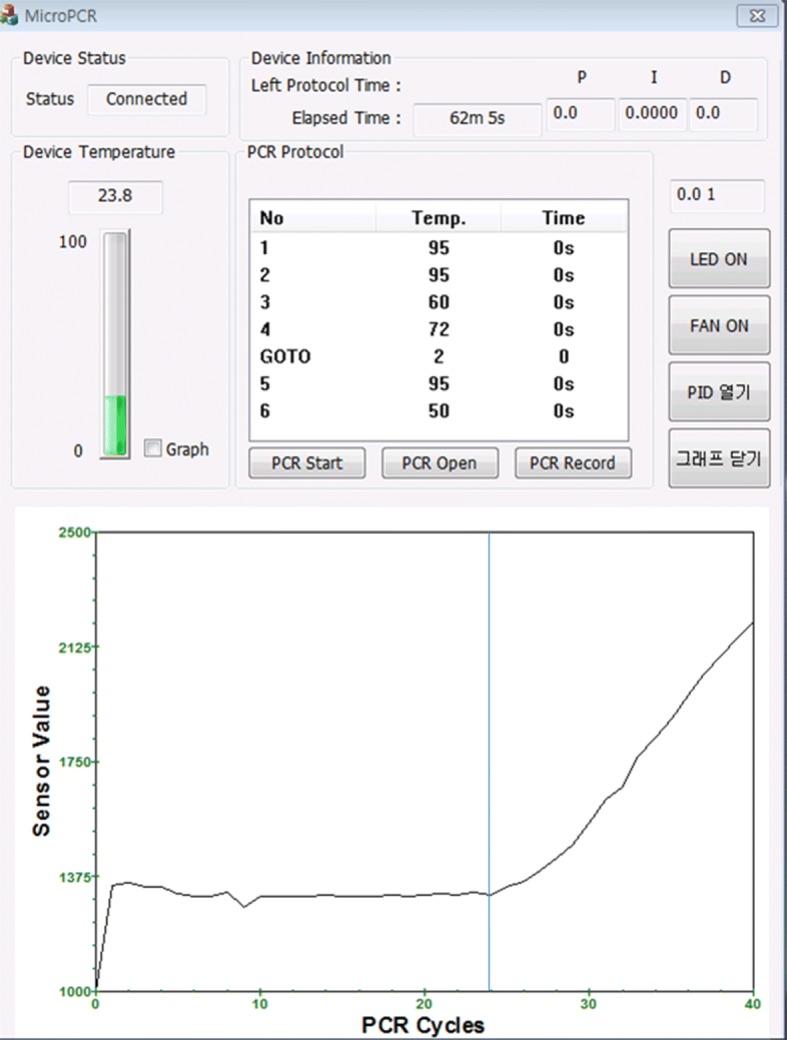Click the D value input field
Image resolution: width=787 pixels, height=1040 pixels.
point(722,114)
